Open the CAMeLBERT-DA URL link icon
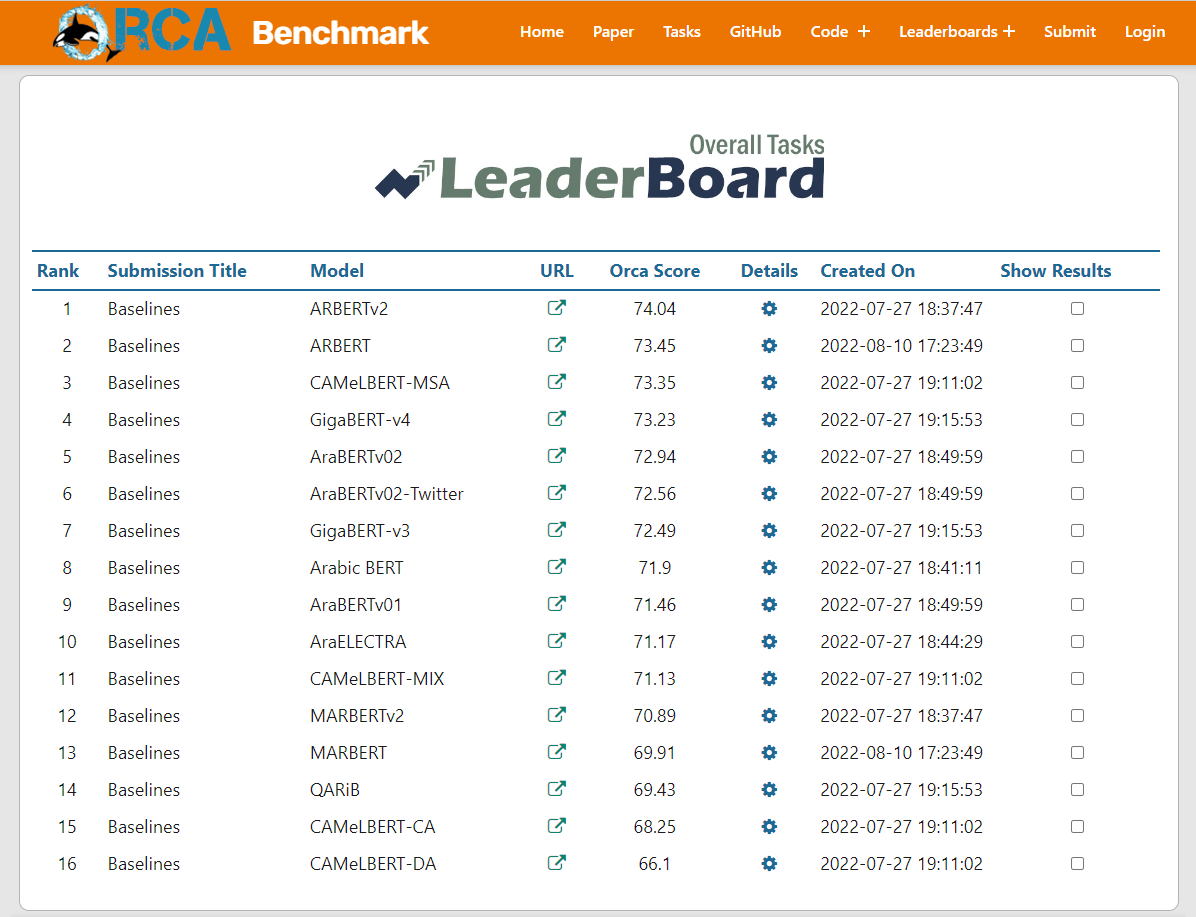 pyautogui.click(x=557, y=863)
